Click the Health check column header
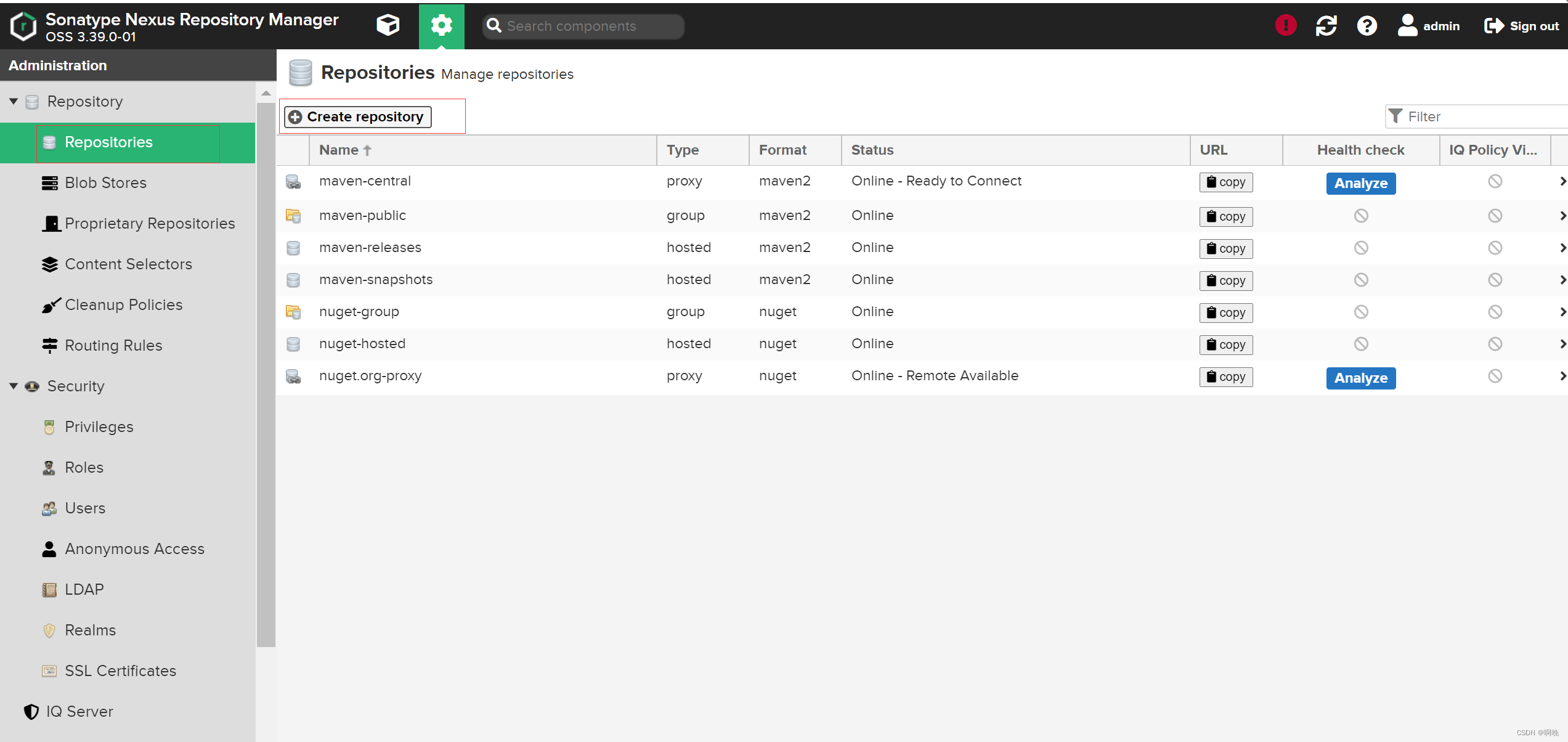This screenshot has height=742, width=1568. tap(1361, 150)
